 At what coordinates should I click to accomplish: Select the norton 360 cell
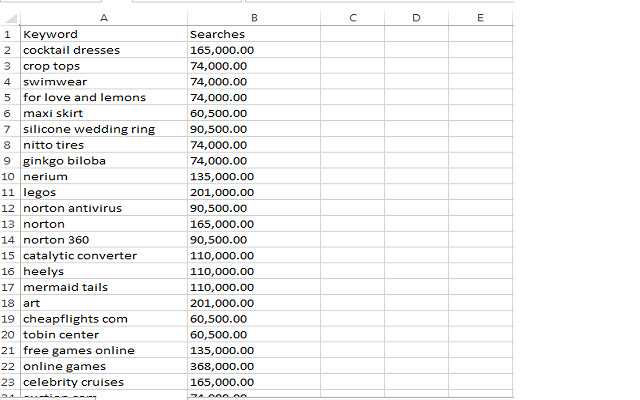click(104, 240)
